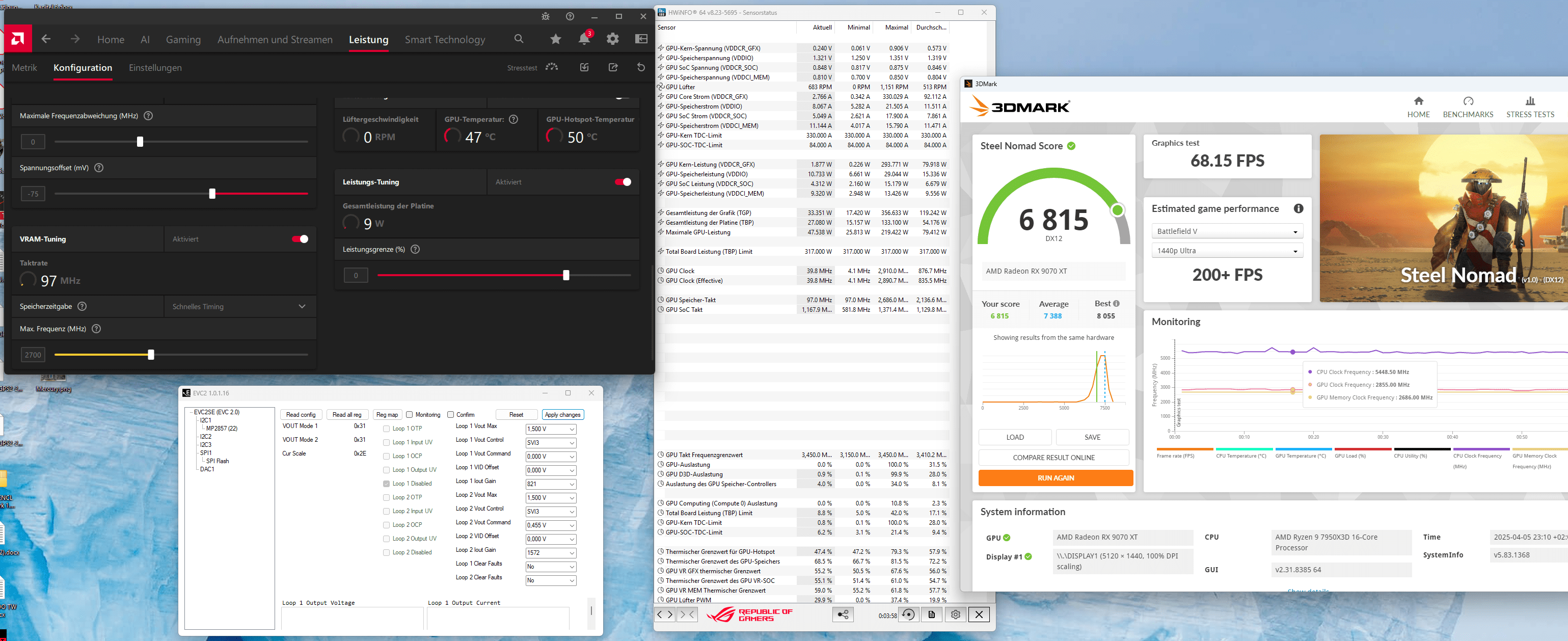Click COMPARE RESULT ONLINE

click(x=1053, y=458)
